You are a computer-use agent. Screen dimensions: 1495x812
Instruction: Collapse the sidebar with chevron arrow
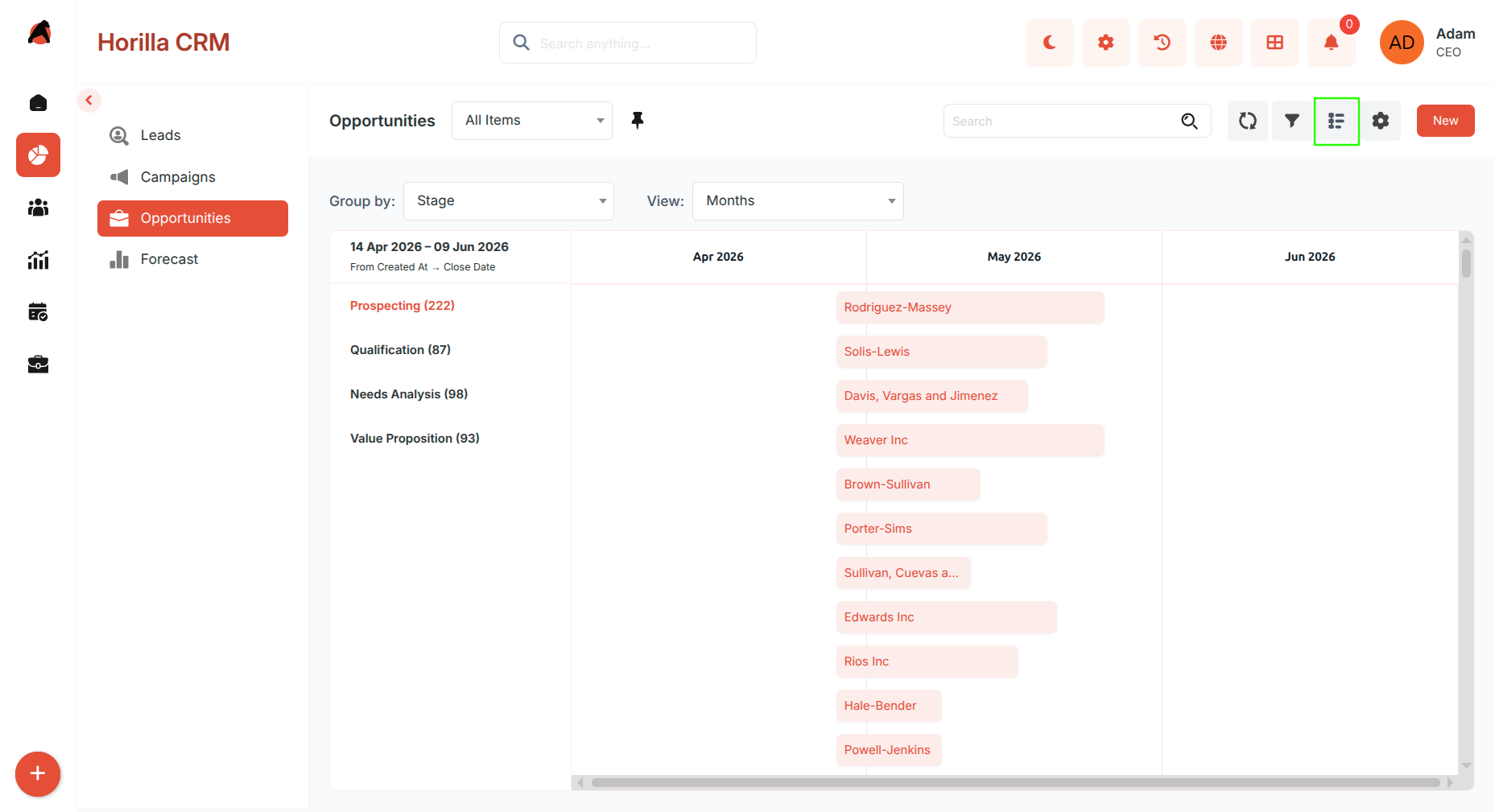coord(89,101)
